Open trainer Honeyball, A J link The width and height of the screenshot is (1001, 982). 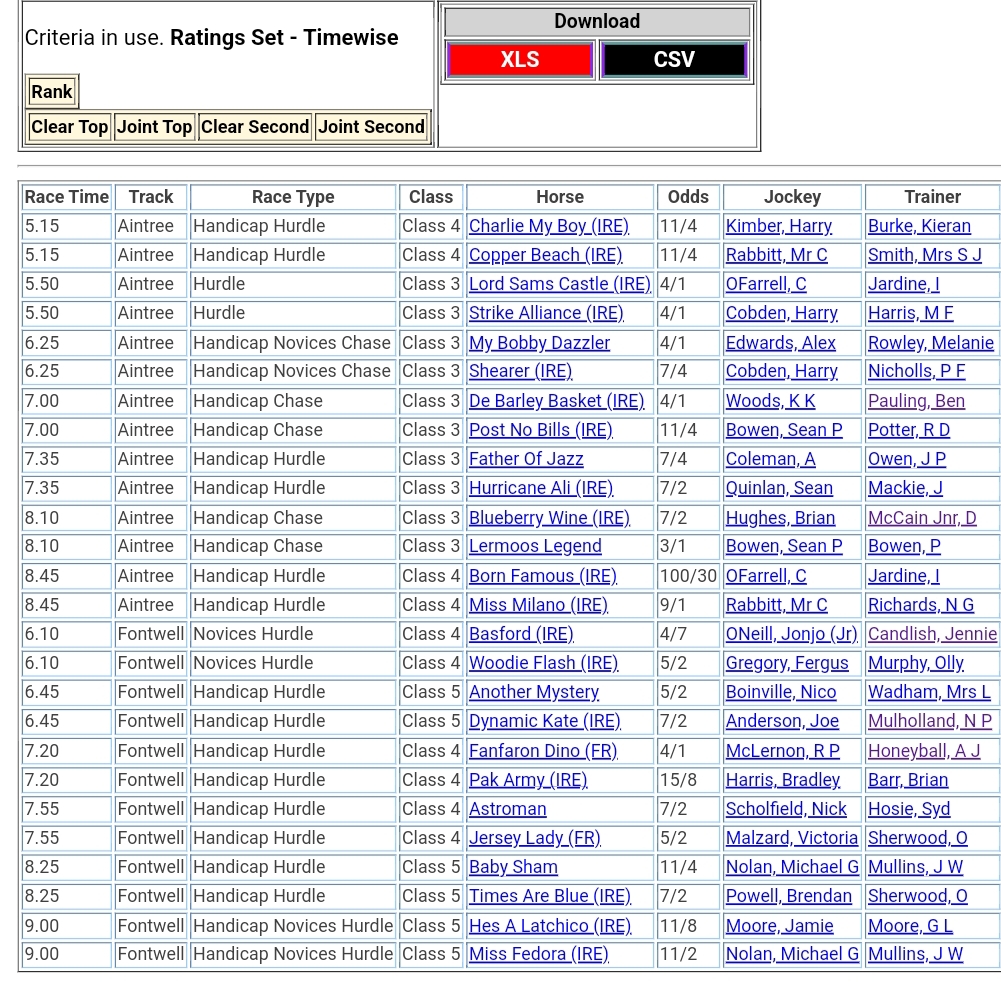click(x=924, y=751)
